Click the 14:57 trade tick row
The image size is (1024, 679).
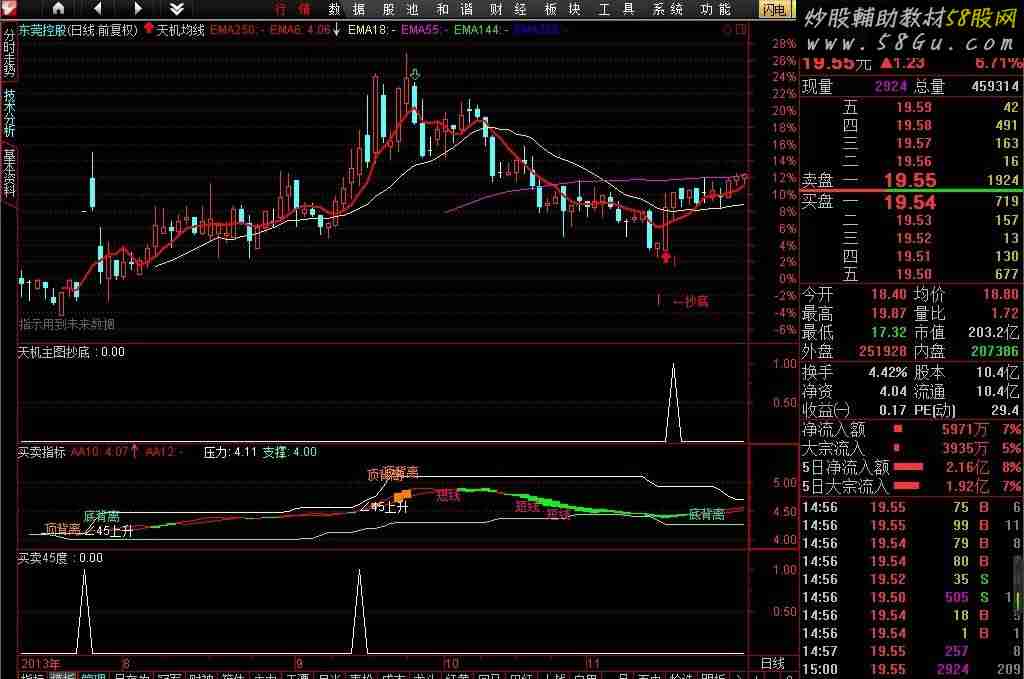912,651
